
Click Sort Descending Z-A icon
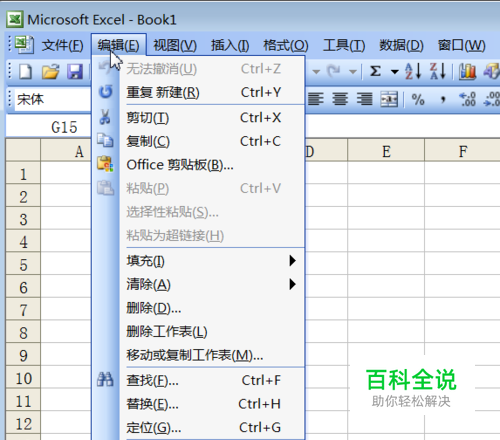438,71
